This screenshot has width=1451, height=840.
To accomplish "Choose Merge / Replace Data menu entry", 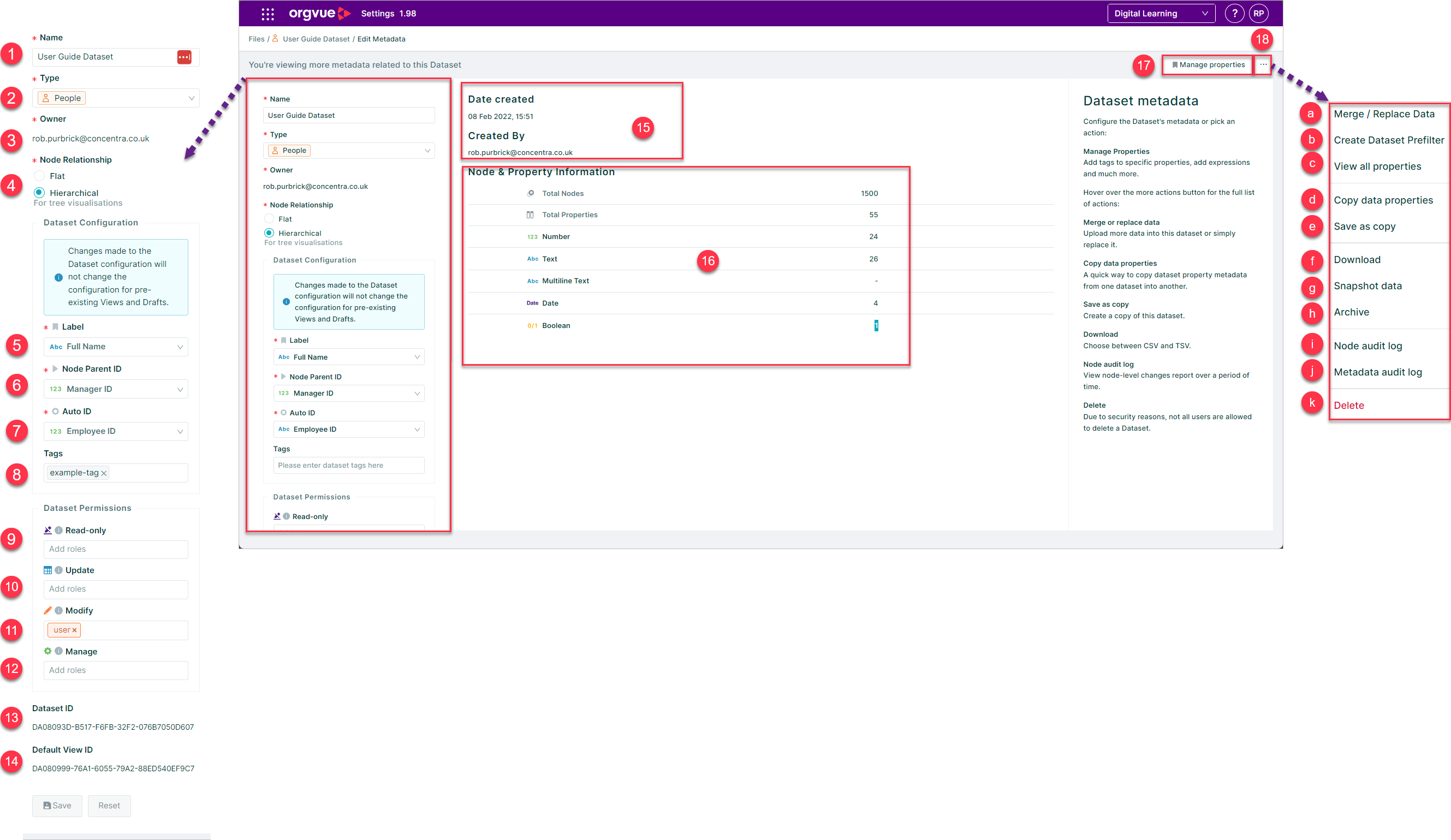I will (1384, 114).
